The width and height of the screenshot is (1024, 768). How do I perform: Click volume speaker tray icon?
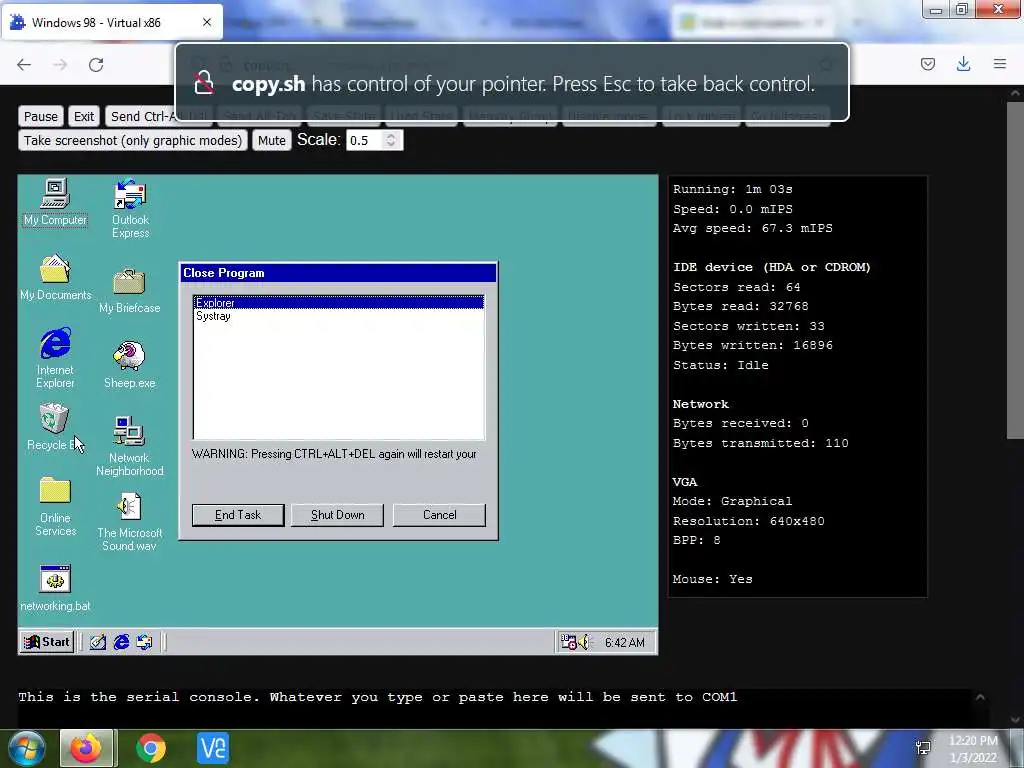(583, 642)
